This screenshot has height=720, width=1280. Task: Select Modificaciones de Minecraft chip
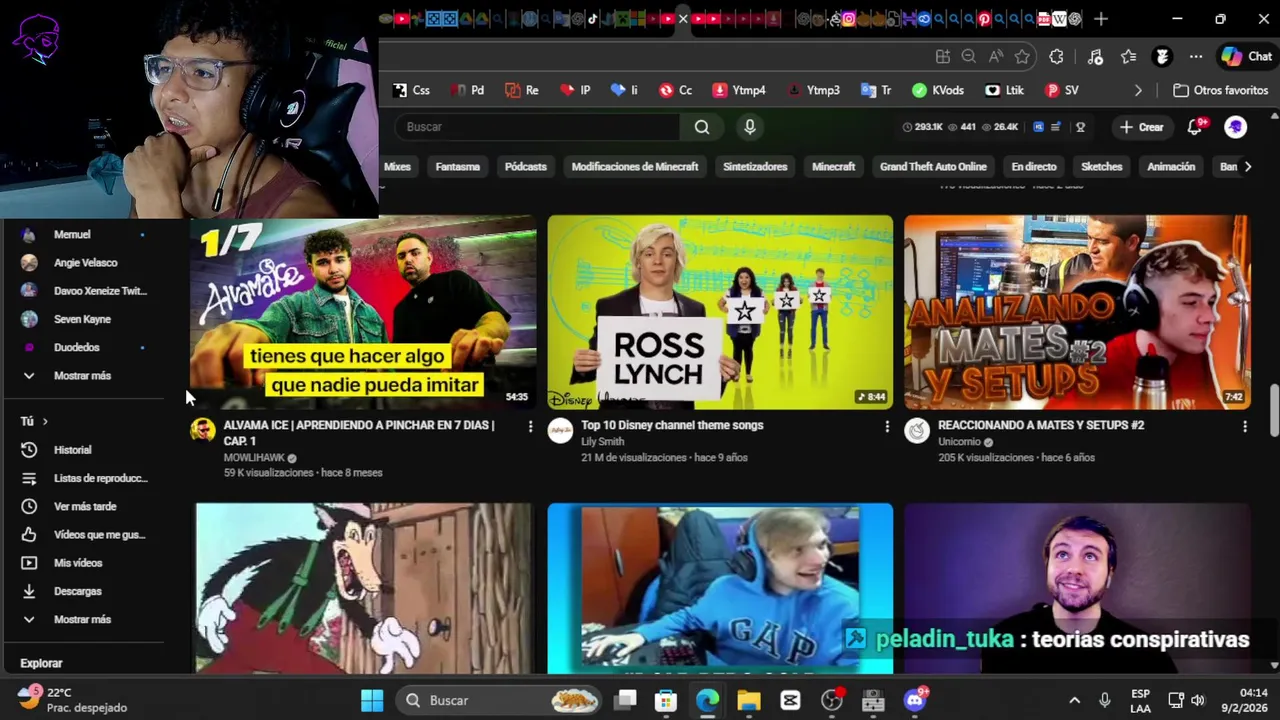[635, 167]
